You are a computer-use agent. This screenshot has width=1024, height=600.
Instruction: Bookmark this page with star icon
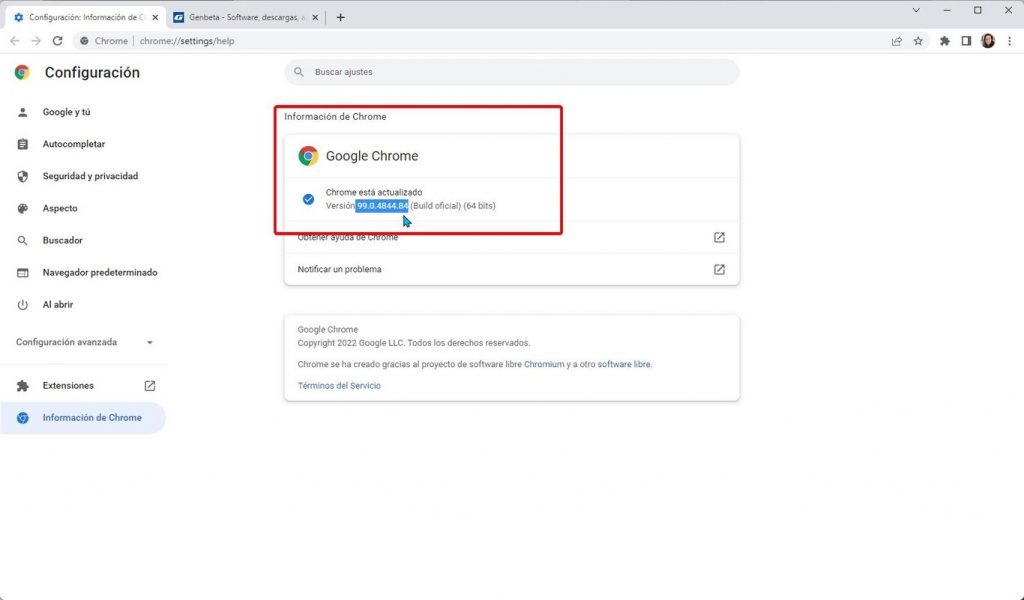coord(918,41)
